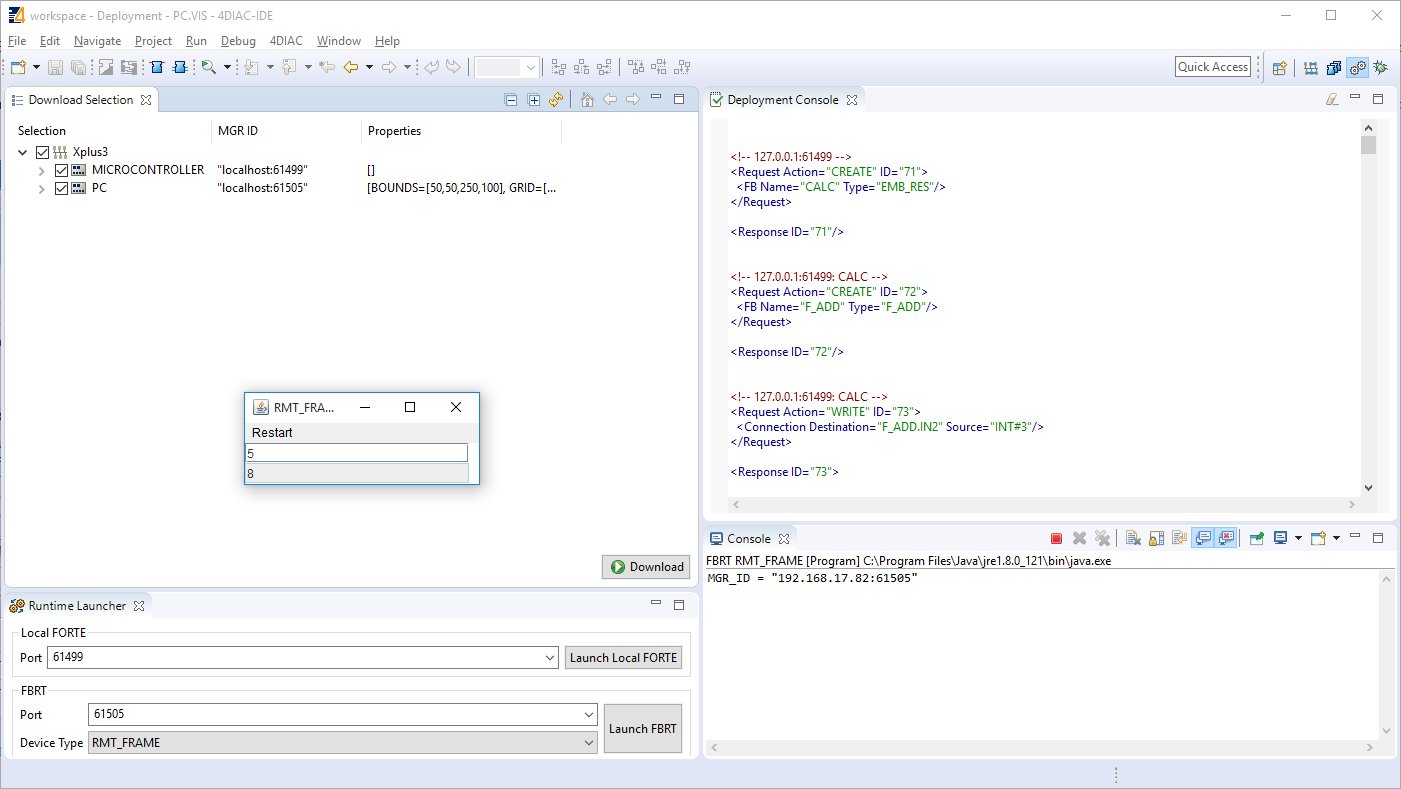Collapse all items in Download Selection
The width and height of the screenshot is (1401, 789).
pos(511,100)
